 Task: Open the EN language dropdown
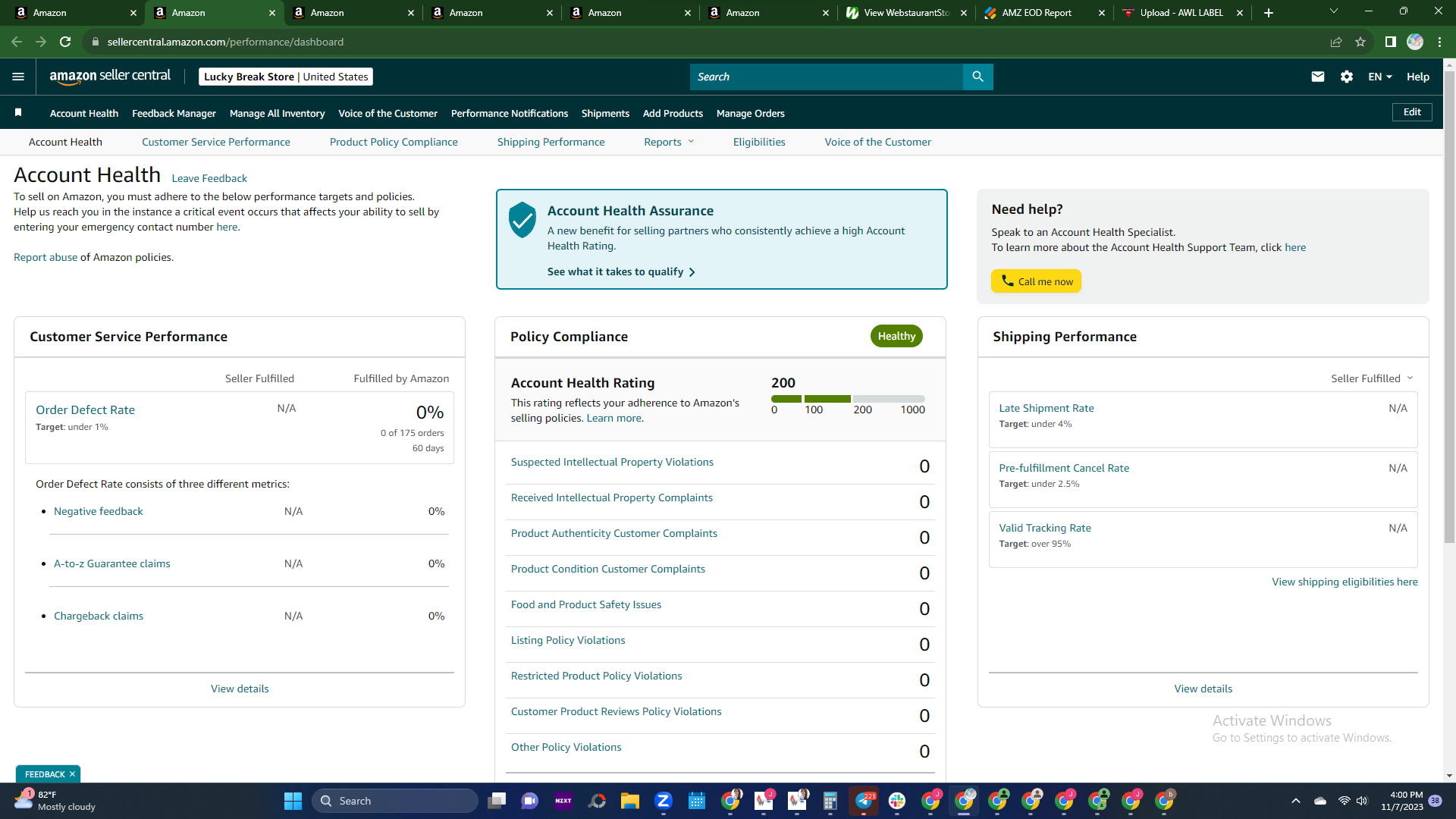pyautogui.click(x=1380, y=77)
